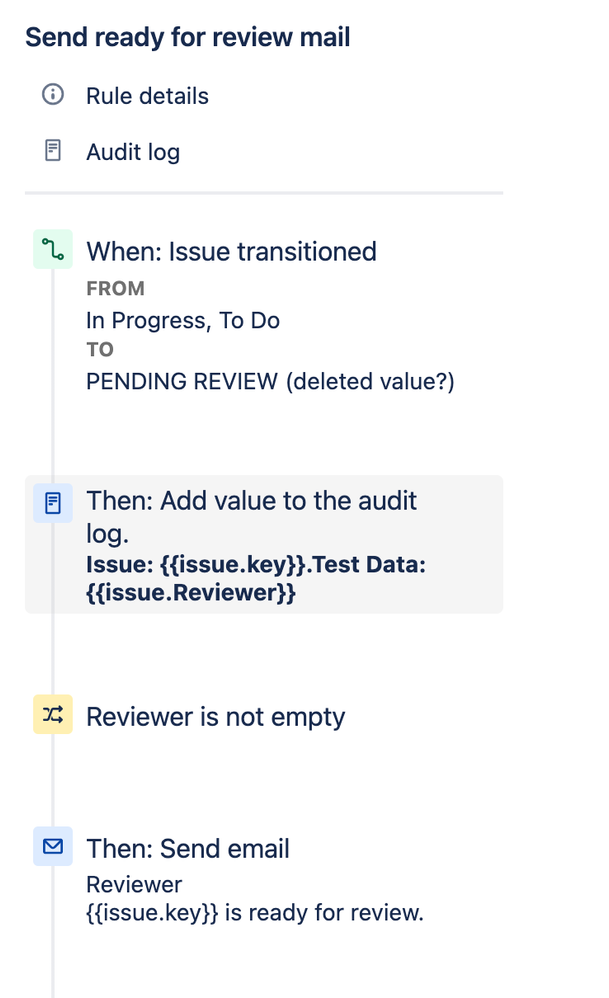609x998 pixels.
Task: Open Then: Add value to the audit log
Action: click(x=263, y=544)
